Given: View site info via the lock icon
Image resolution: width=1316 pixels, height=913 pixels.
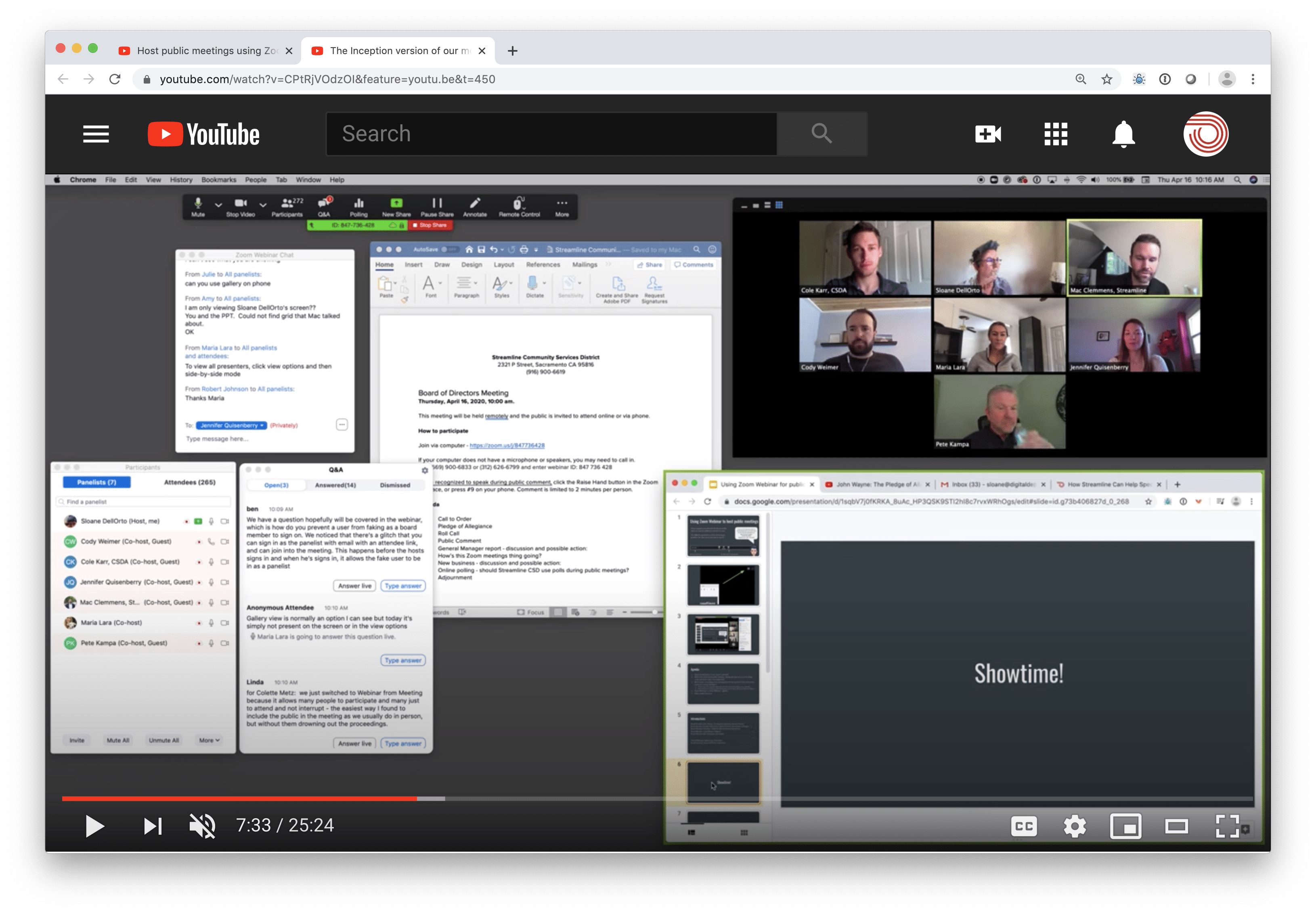Looking at the screenshot, I should click(147, 80).
